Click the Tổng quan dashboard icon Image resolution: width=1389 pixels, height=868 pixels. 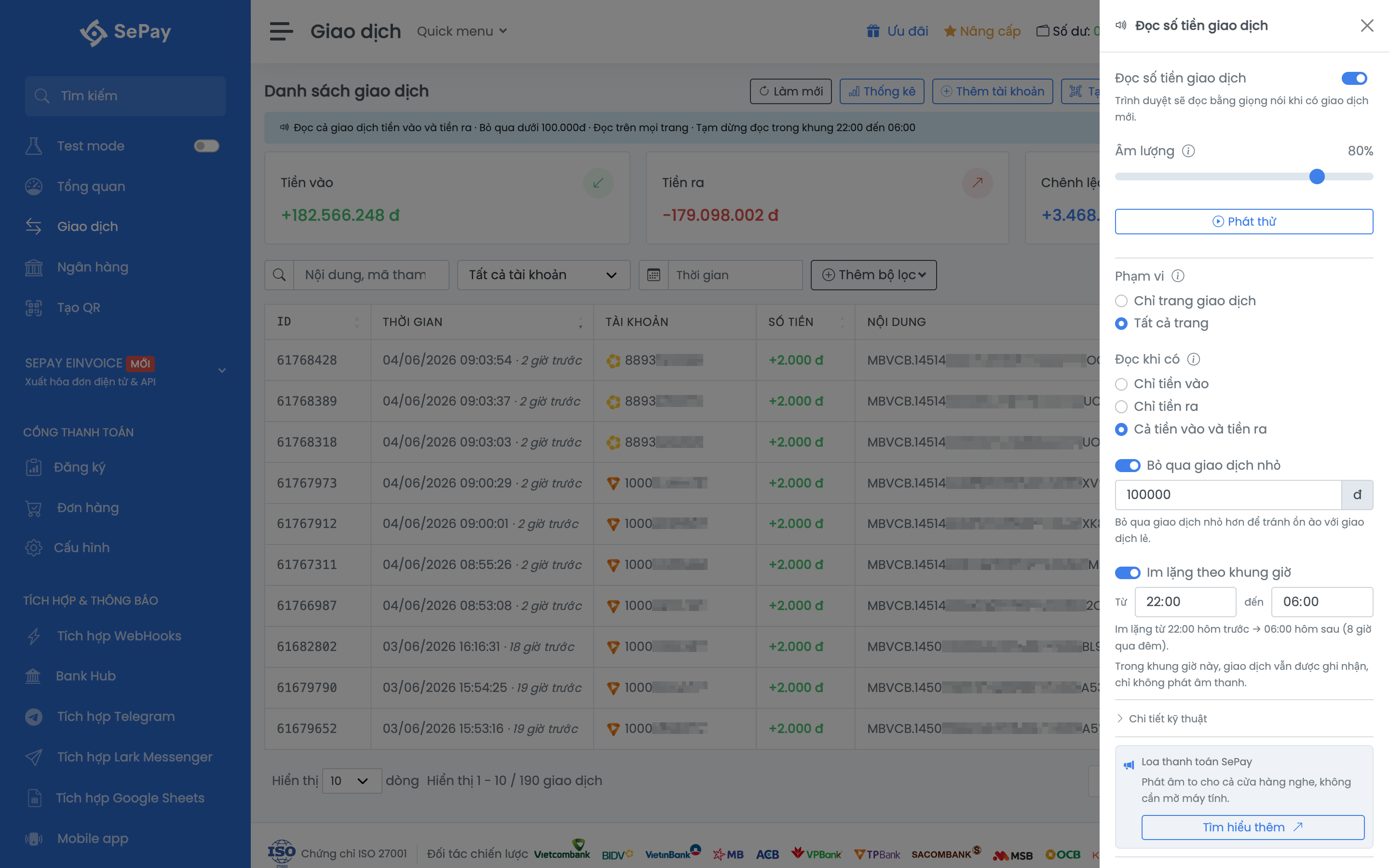tap(34, 187)
